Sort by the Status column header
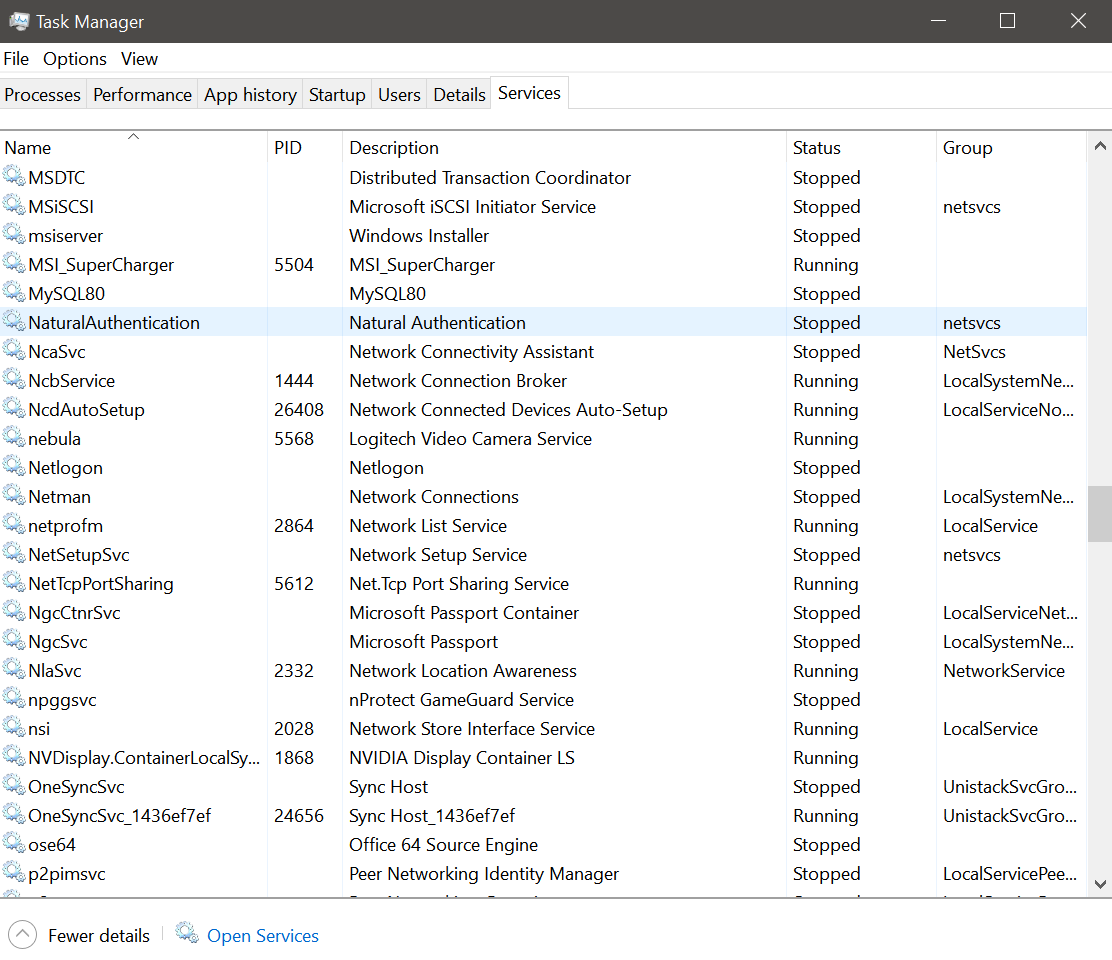 click(861, 147)
